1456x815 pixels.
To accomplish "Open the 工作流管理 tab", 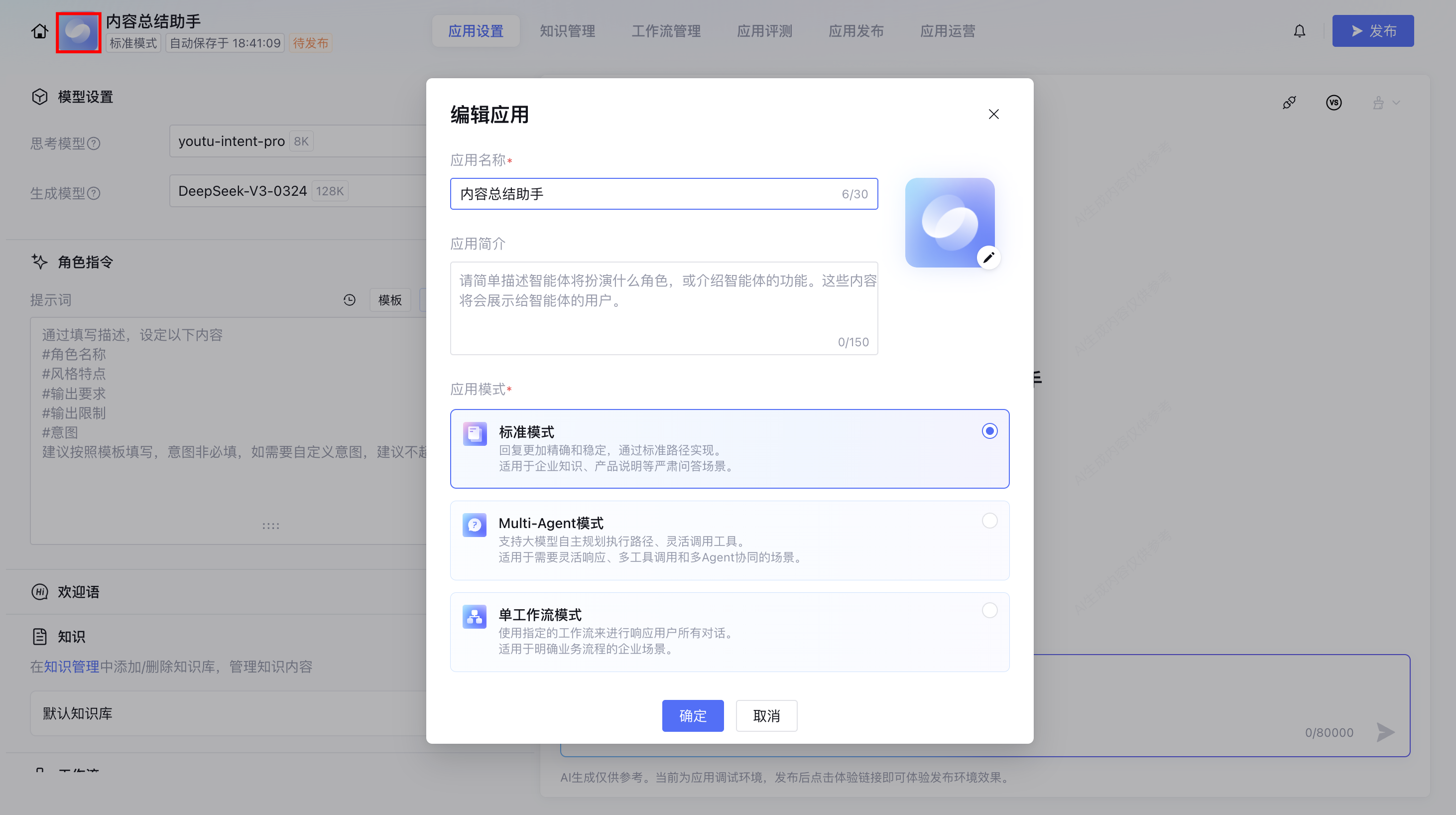I will 666,31.
